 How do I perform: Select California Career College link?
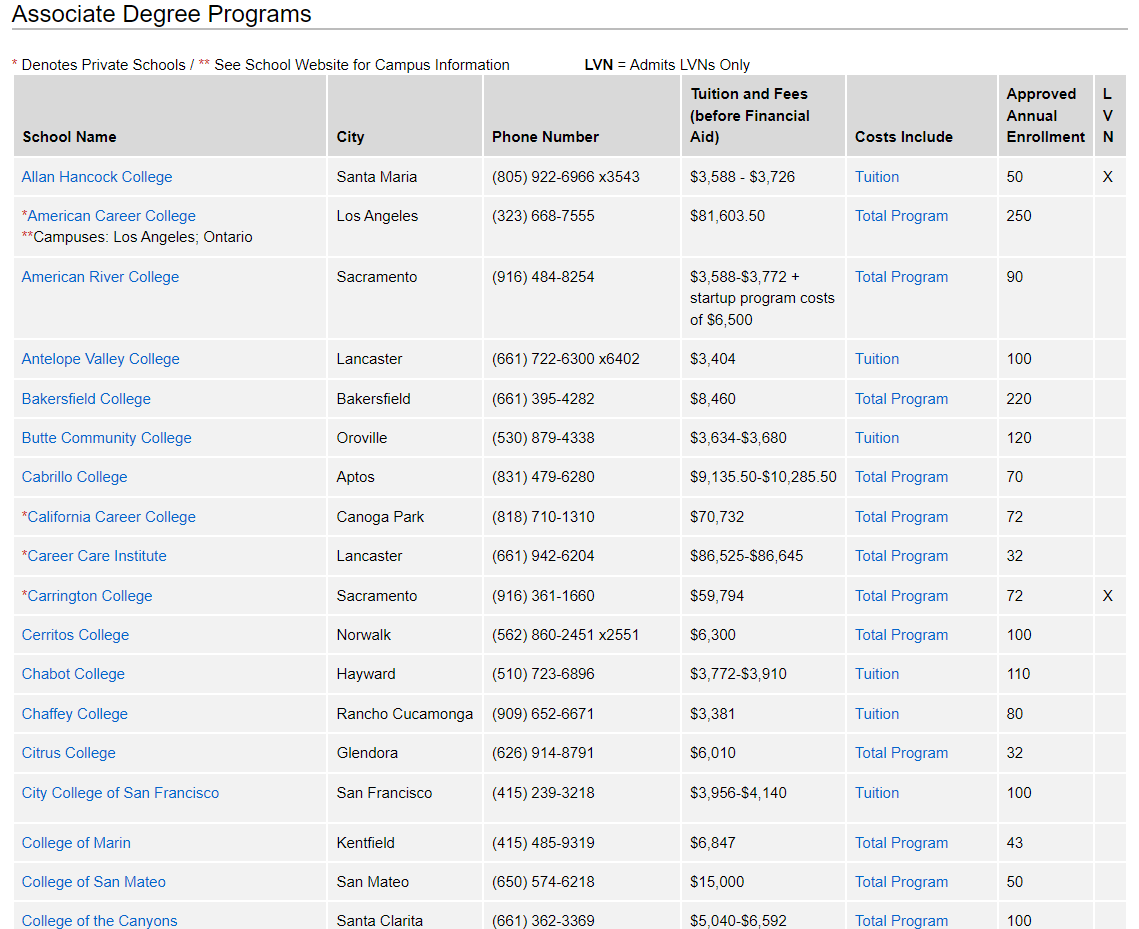coord(111,517)
